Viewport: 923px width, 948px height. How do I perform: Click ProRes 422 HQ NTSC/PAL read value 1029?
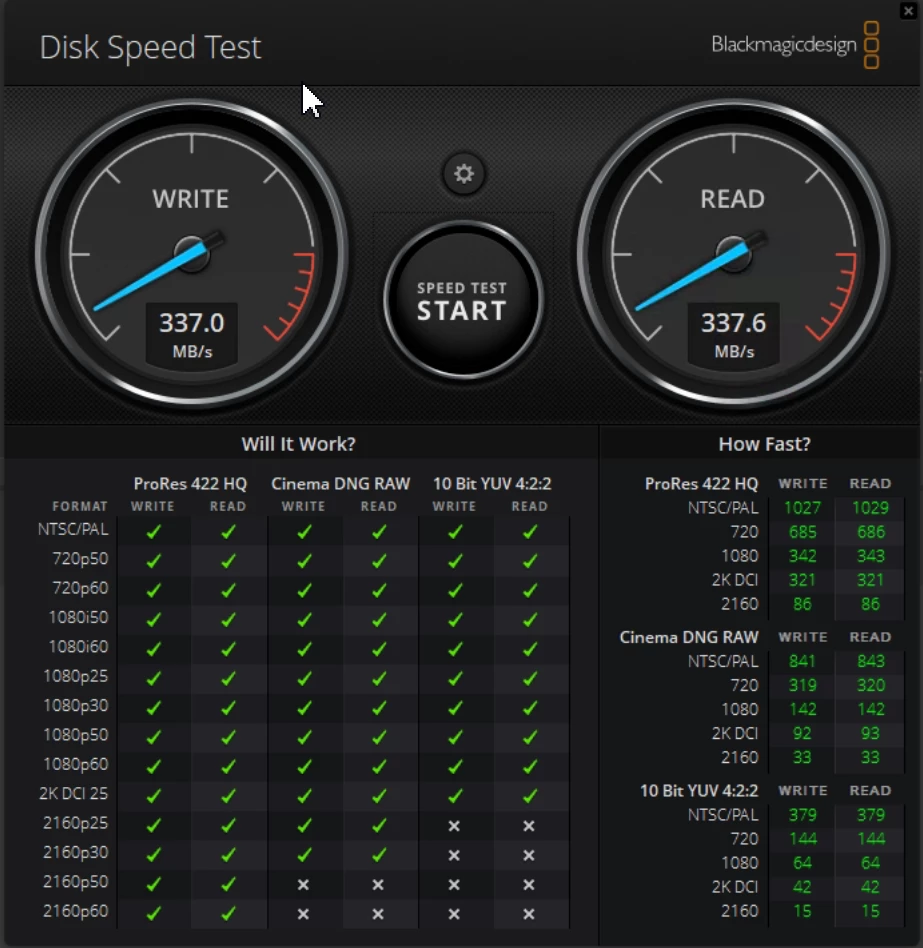point(870,508)
